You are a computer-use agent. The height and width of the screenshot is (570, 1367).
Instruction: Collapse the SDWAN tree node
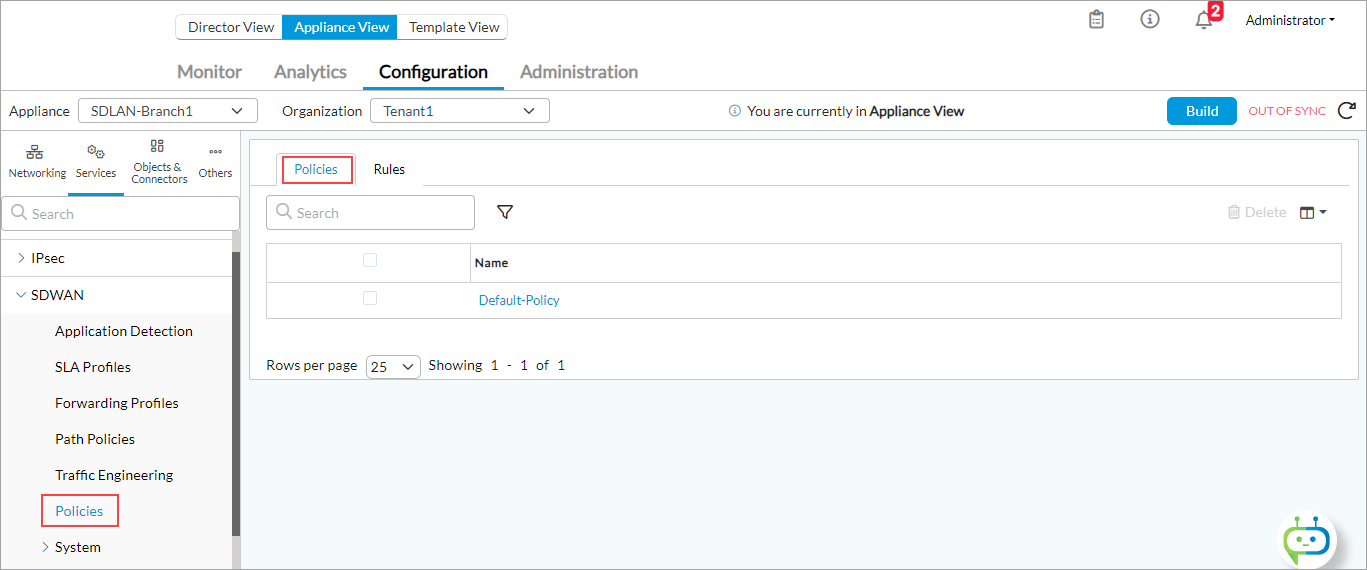(22, 295)
